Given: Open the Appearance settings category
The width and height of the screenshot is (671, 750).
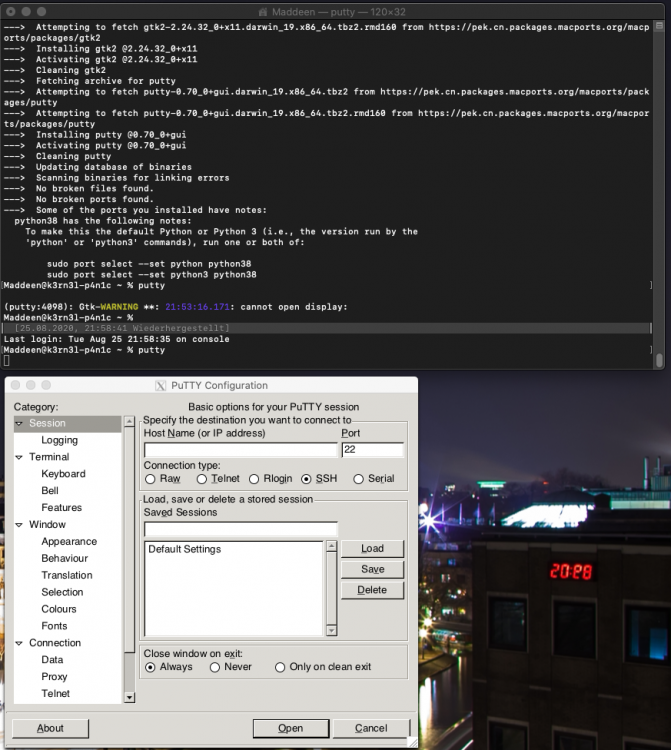Looking at the screenshot, I should 69,541.
